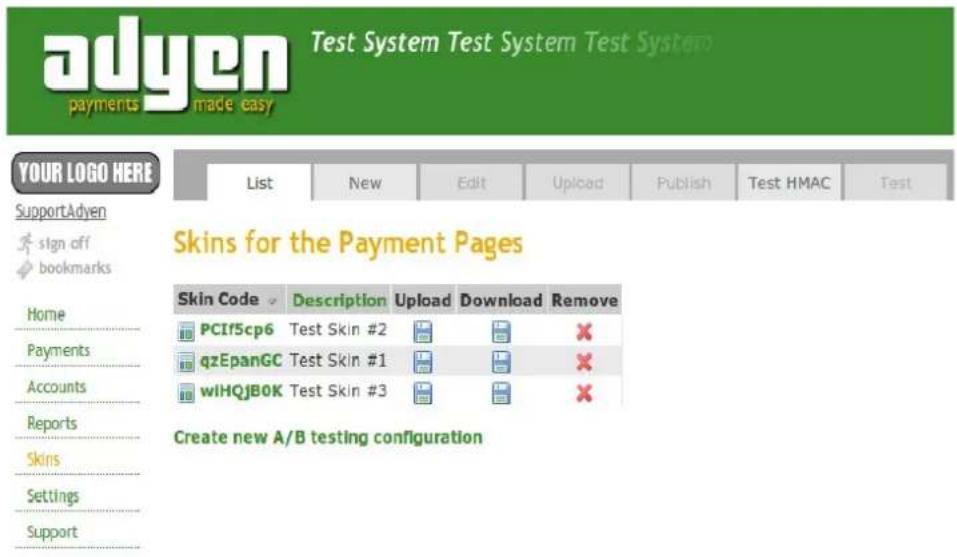Download skin wIHQjB0K via its disk icon
The image size is (957, 557).
tap(501, 393)
